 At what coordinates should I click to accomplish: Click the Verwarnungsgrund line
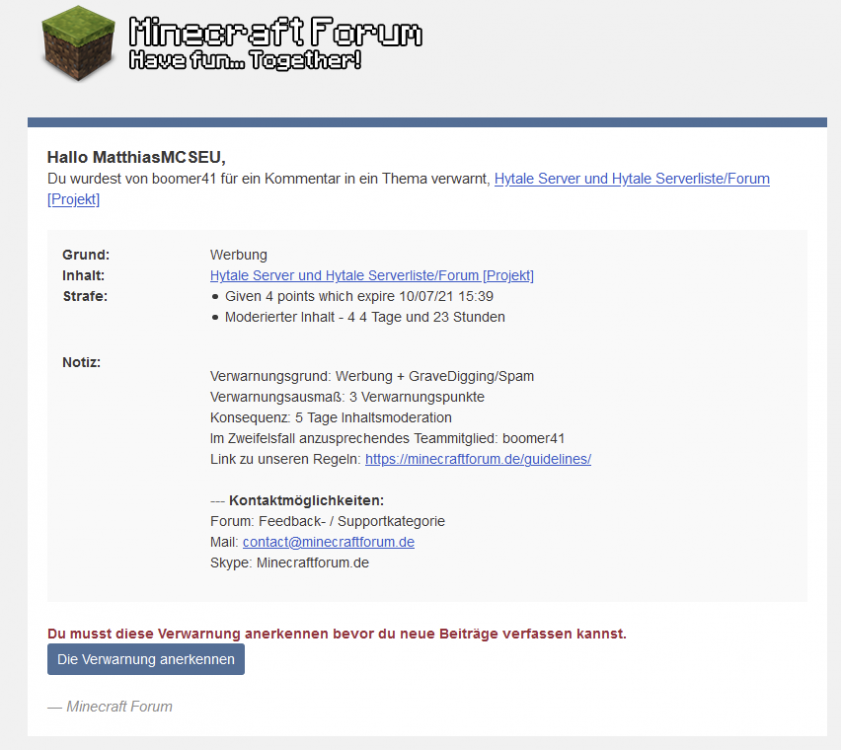pyautogui.click(x=372, y=376)
